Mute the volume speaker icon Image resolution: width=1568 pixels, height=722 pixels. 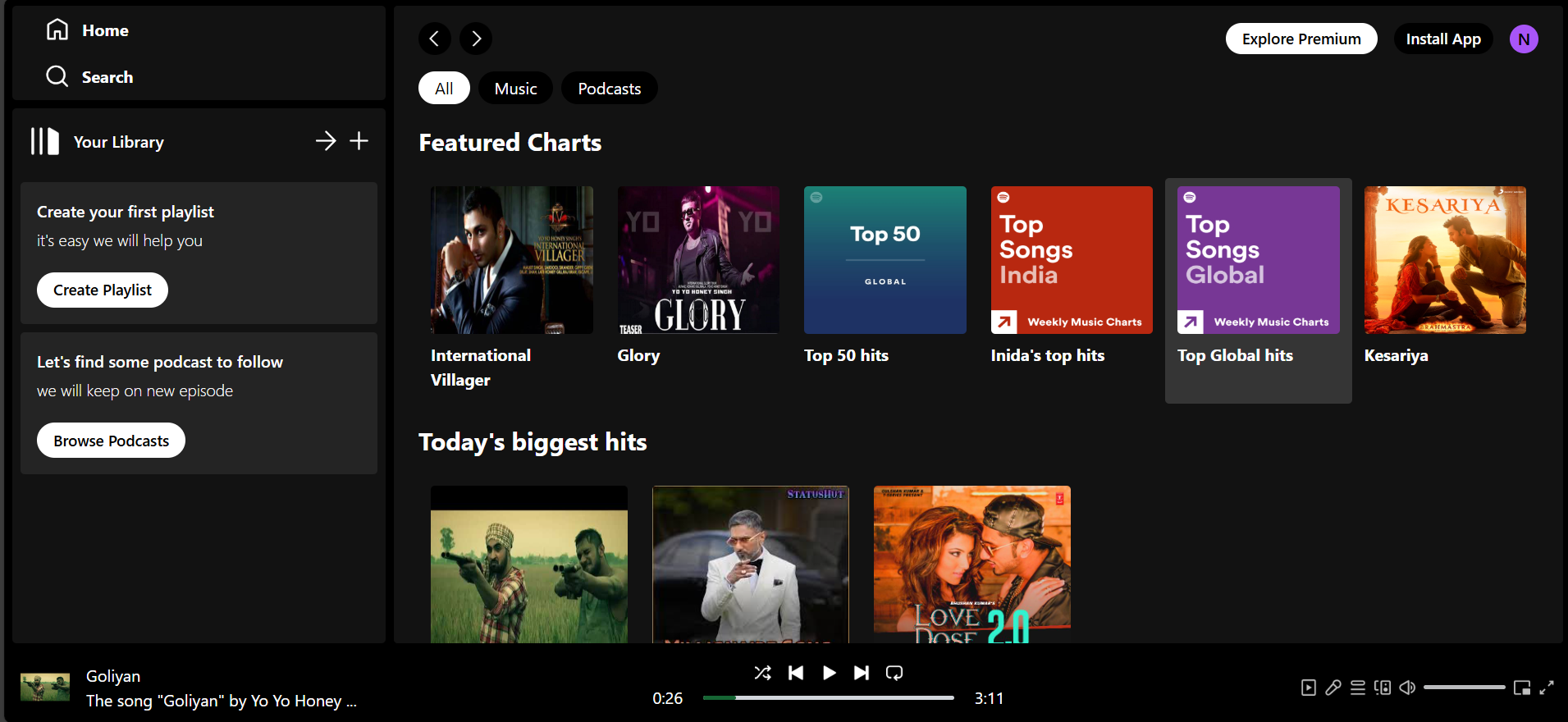click(x=1407, y=688)
